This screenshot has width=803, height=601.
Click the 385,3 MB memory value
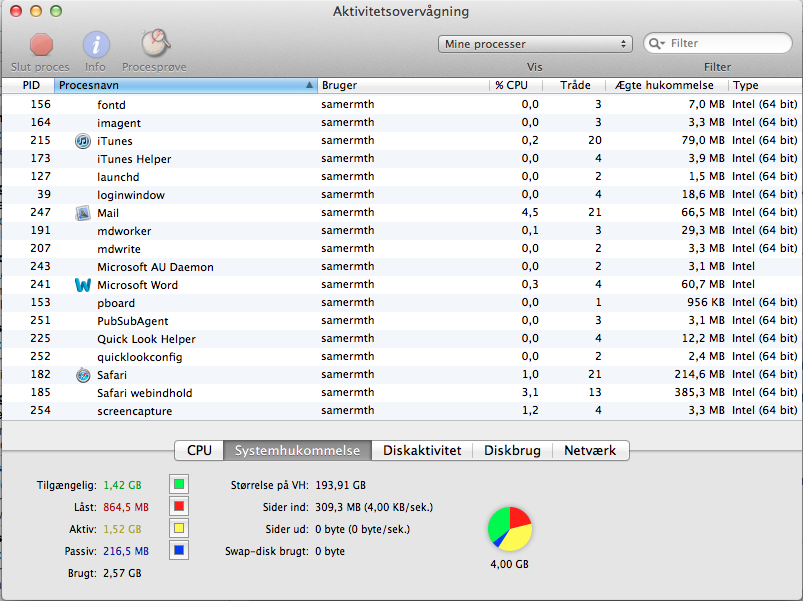pyautogui.click(x=699, y=393)
